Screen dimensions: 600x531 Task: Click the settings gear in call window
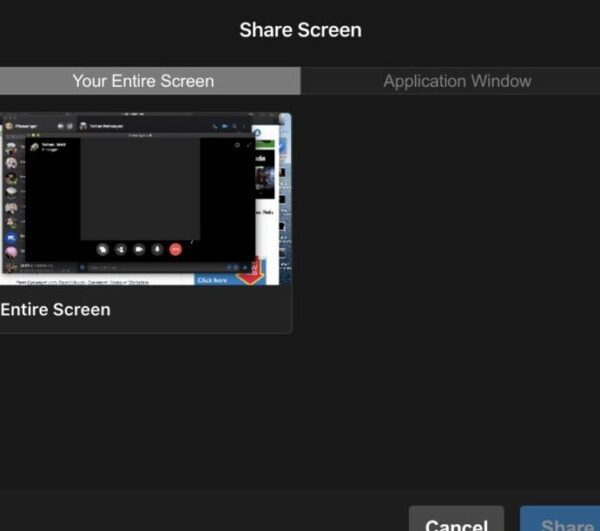click(x=236, y=145)
